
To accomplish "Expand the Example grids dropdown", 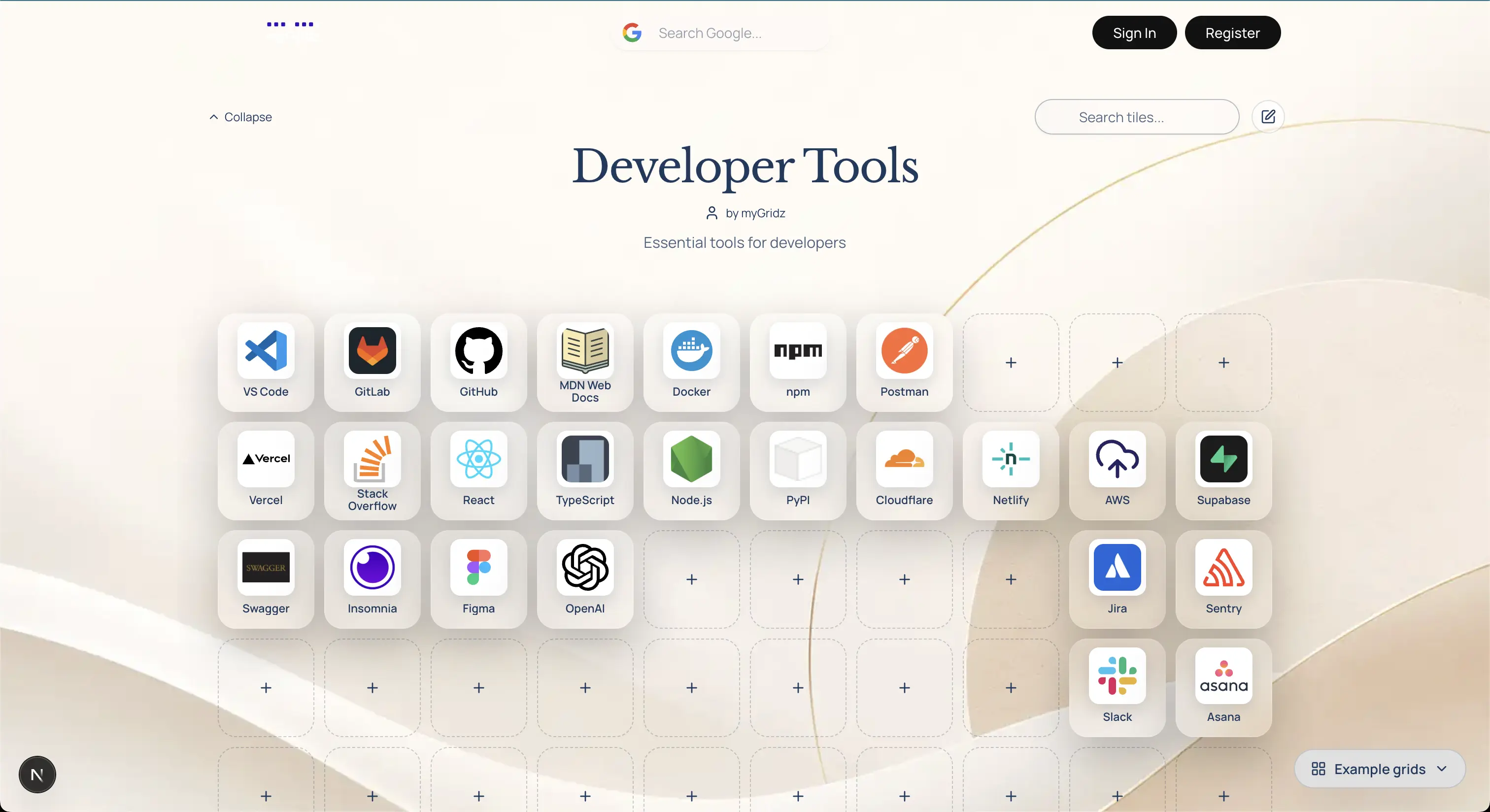I will click(x=1380, y=769).
